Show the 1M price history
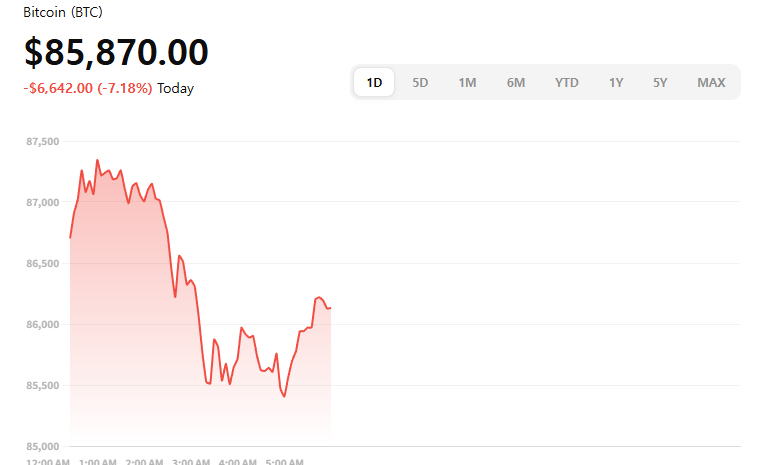The height and width of the screenshot is (465, 761). [467, 82]
